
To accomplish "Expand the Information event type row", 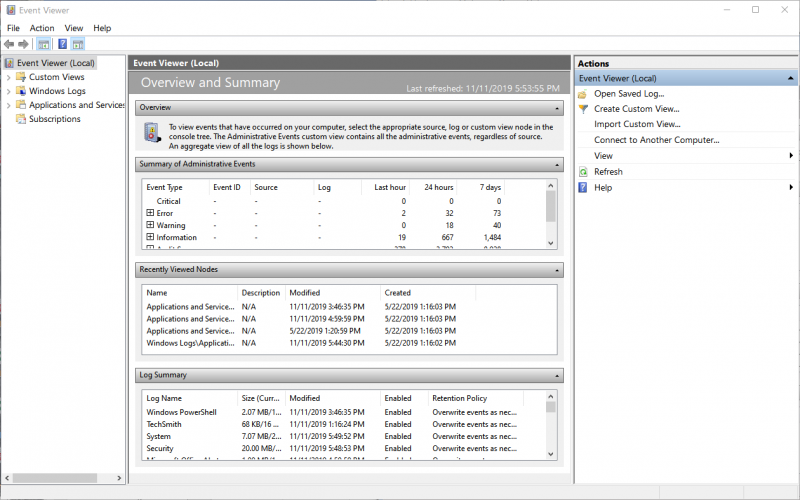I will point(150,237).
